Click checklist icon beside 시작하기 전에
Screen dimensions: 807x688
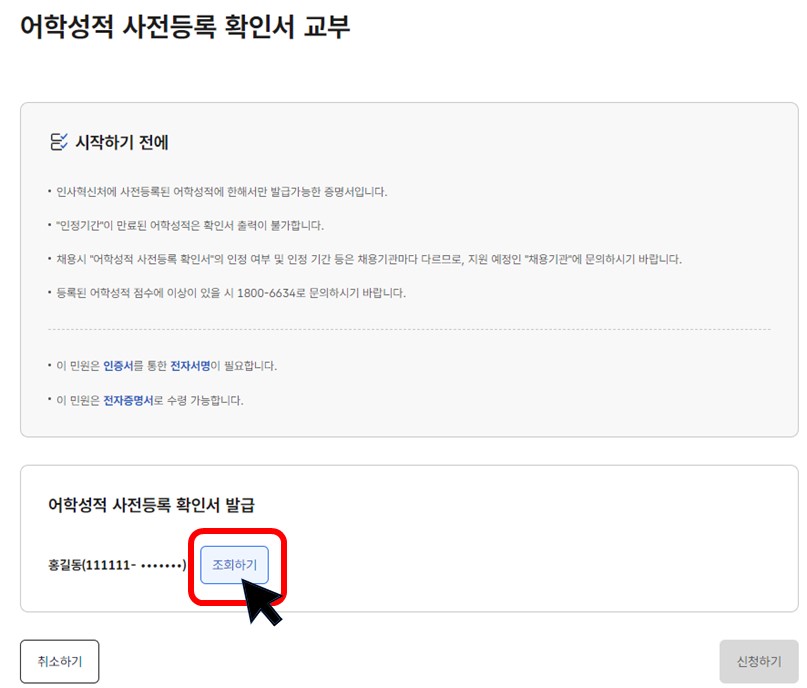click(58, 142)
